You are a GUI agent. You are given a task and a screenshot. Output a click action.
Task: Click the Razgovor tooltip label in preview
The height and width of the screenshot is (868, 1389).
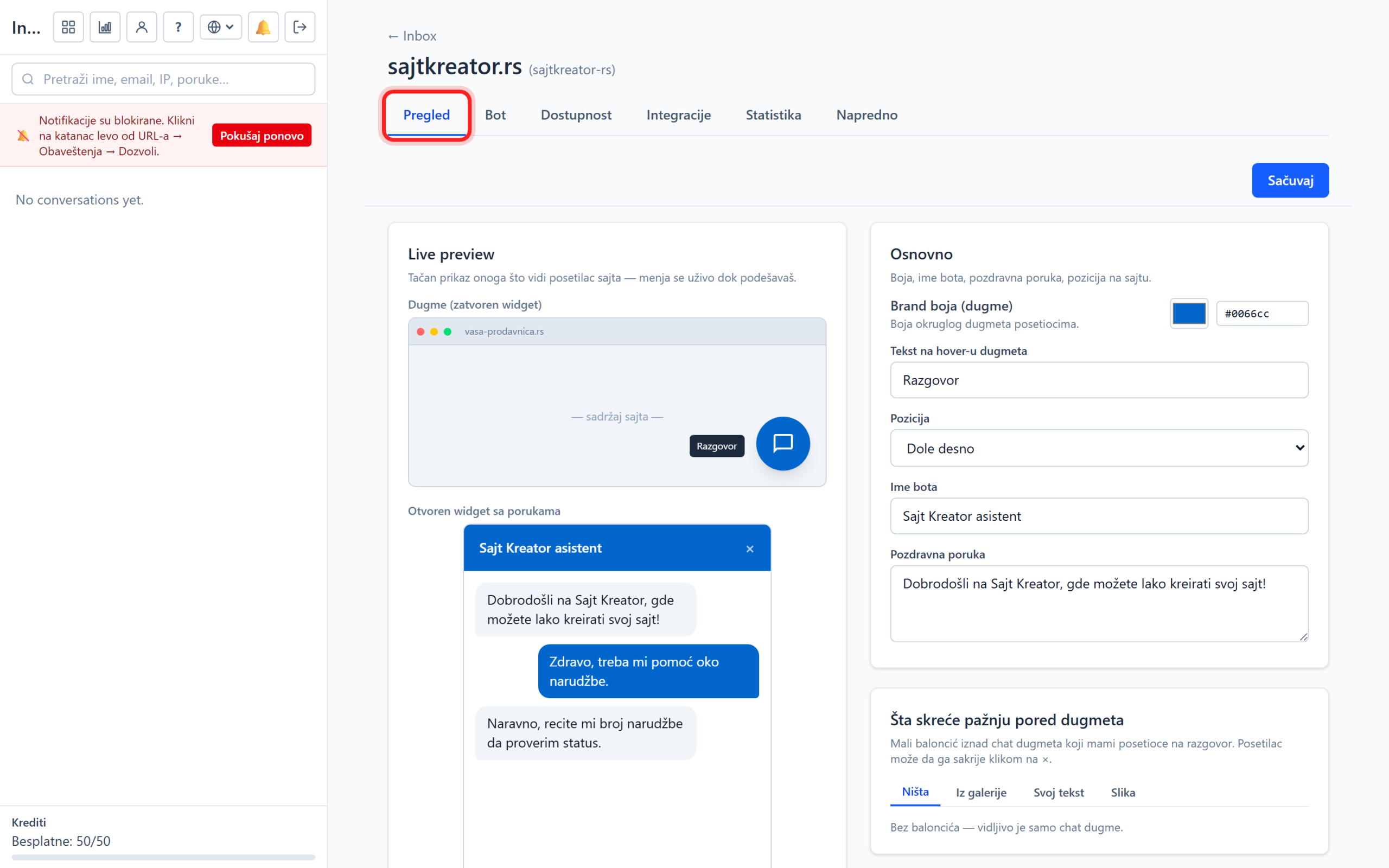[x=716, y=446]
